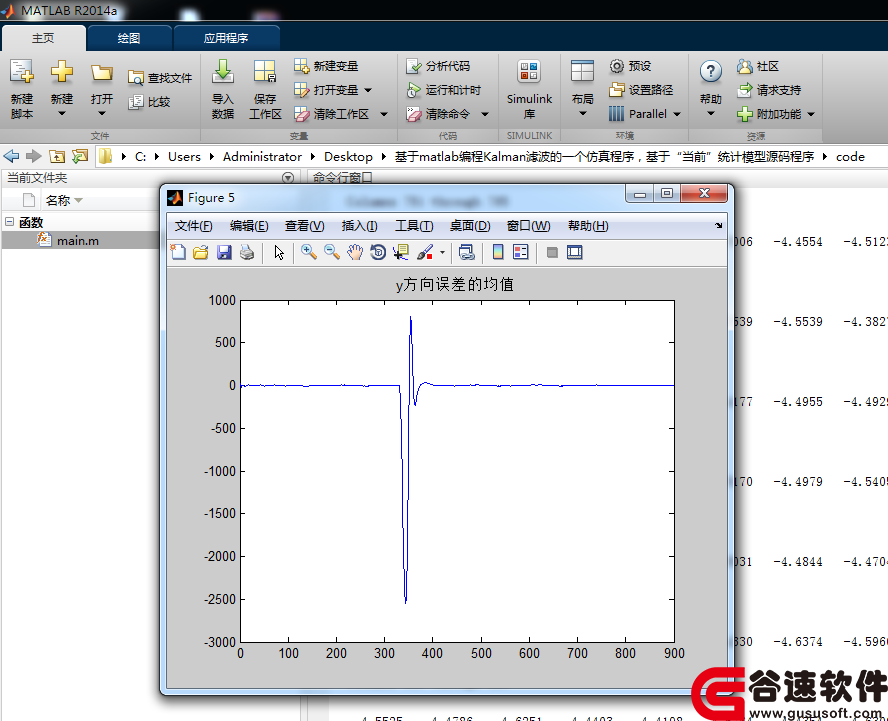
Task: Collapse the 函数 group in file list
Action: (x=10, y=222)
